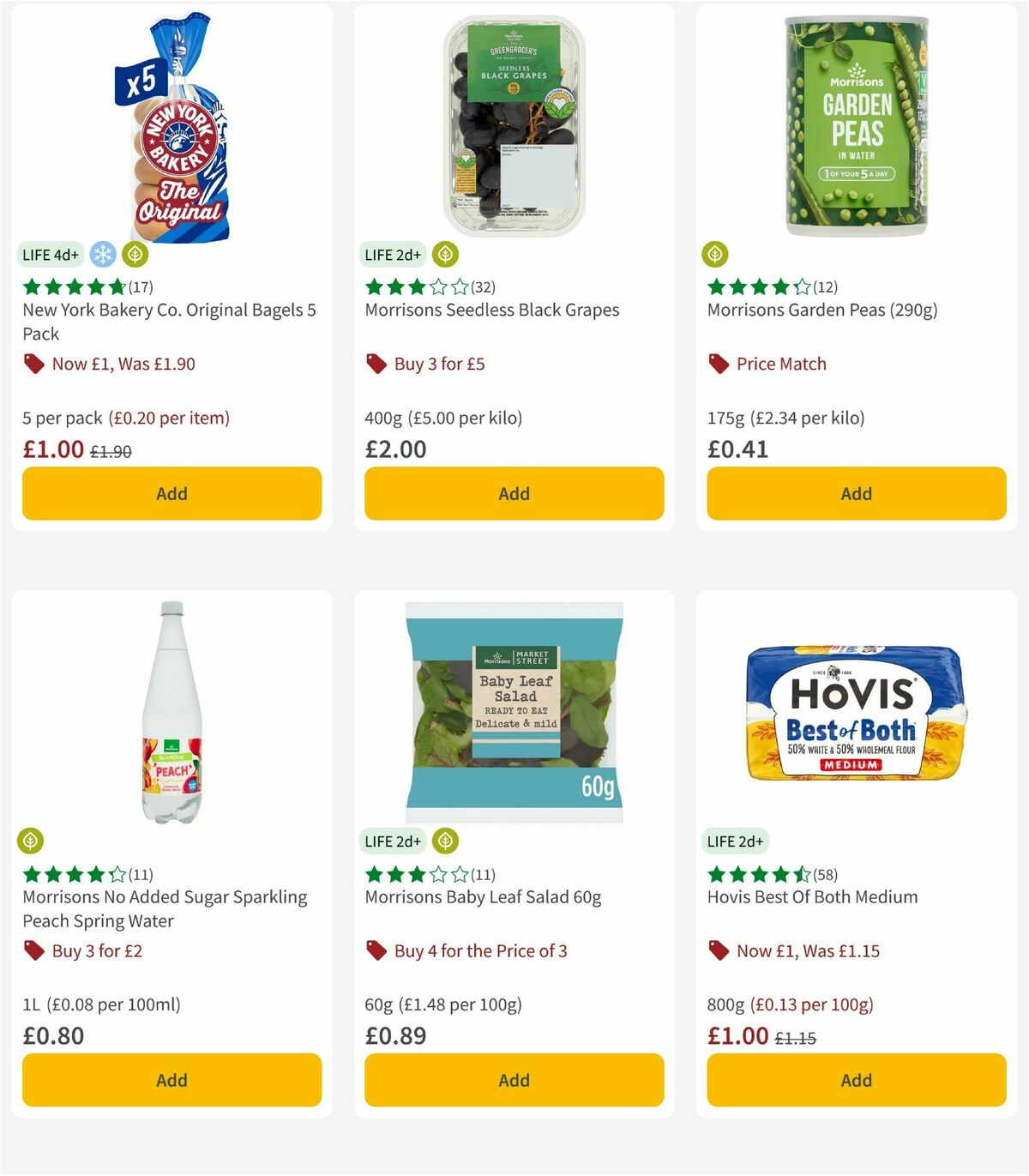Click the tag icon beside Buy 4 for Price of 3
This screenshot has width=1029, height=1176.
(376, 950)
